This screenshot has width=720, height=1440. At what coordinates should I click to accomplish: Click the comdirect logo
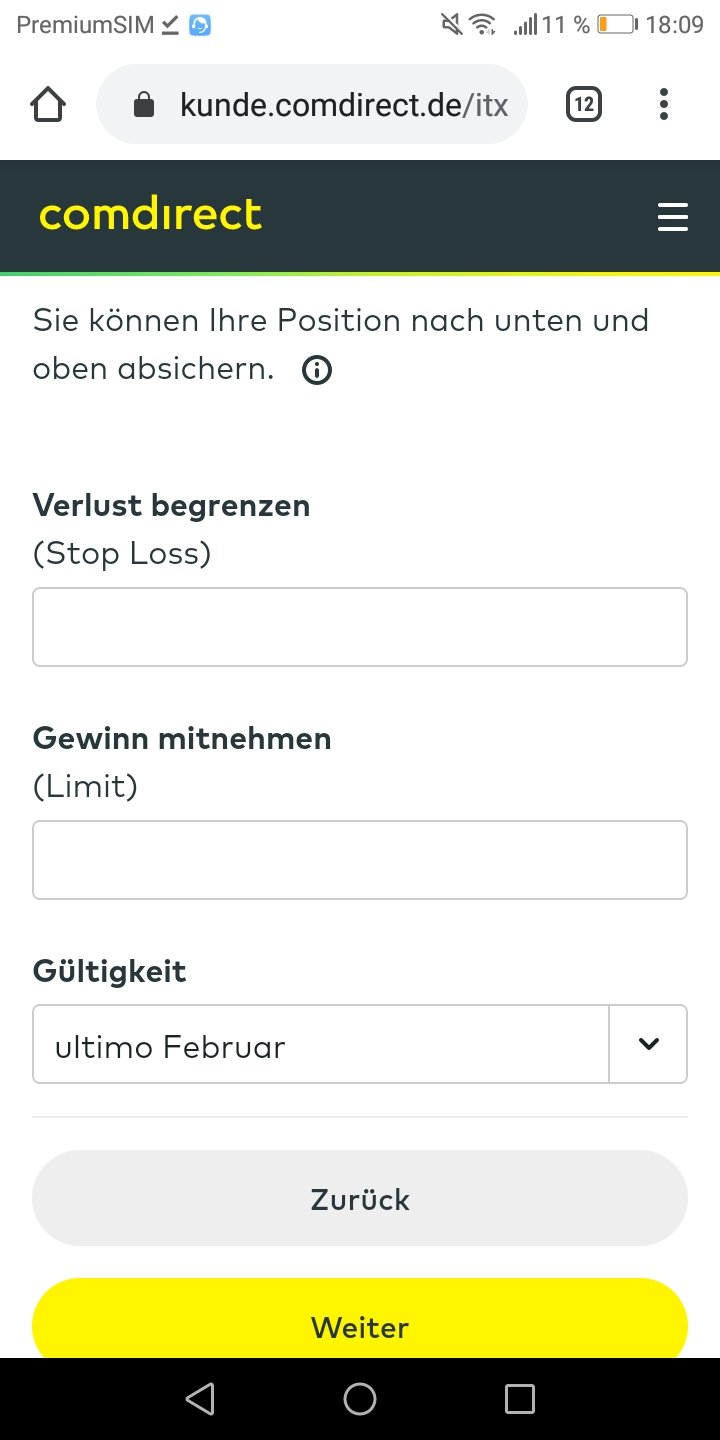(150, 215)
